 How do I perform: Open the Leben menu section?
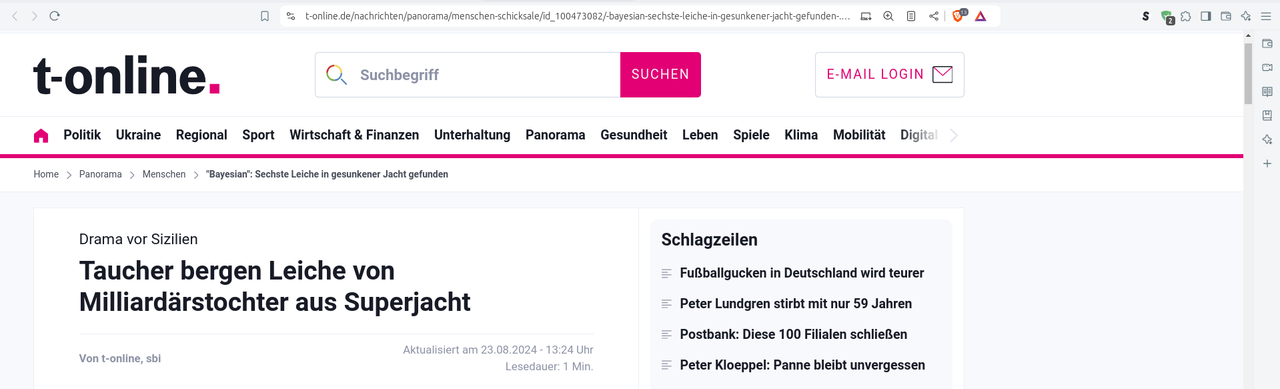[700, 135]
